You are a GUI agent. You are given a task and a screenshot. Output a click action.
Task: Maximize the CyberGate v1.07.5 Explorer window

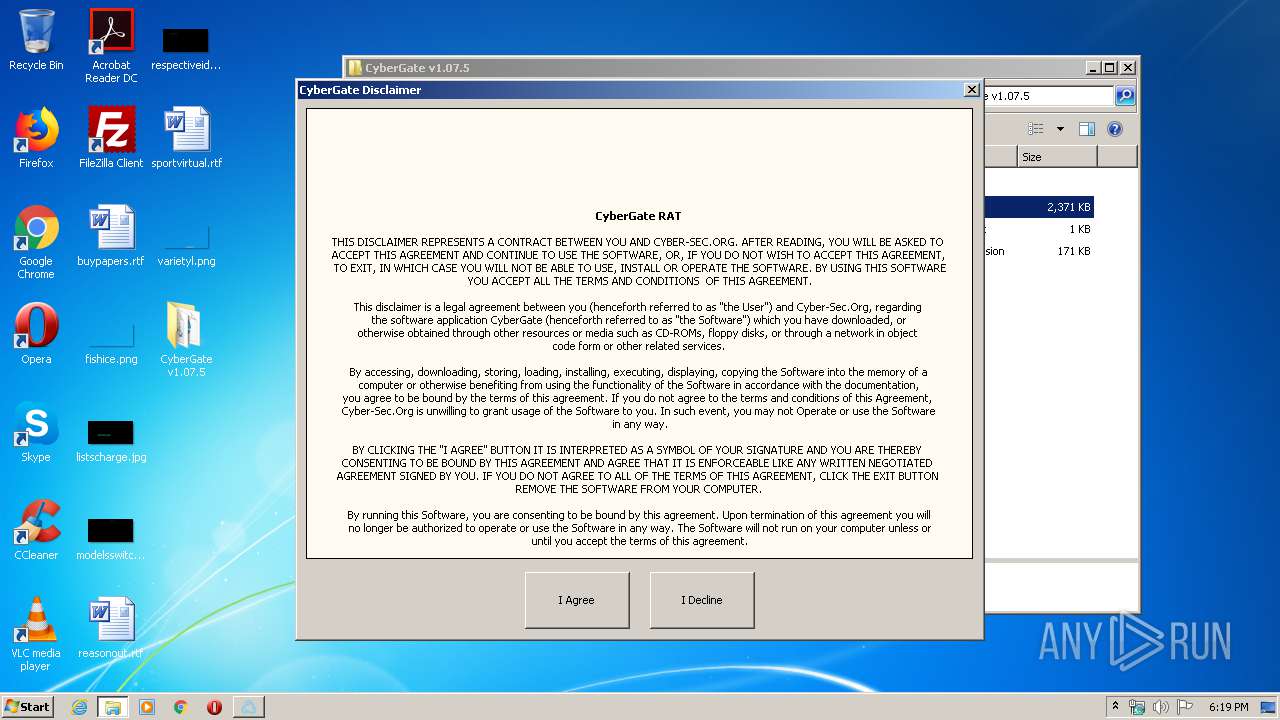coord(1110,68)
